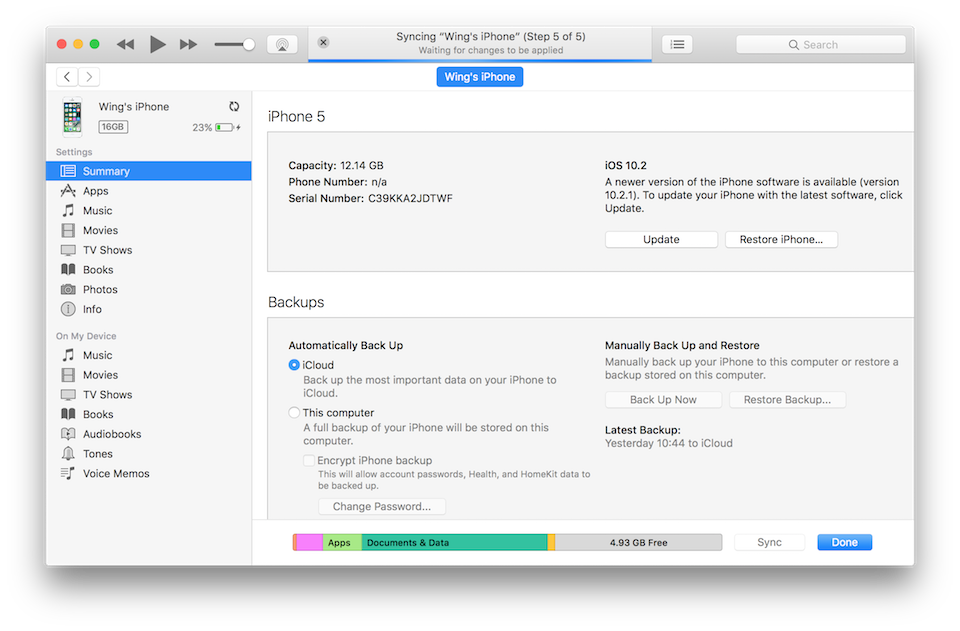Image resolution: width=960 pixels, height=631 pixels.
Task: Select Summary in Settings sidebar
Action: pyautogui.click(x=149, y=171)
